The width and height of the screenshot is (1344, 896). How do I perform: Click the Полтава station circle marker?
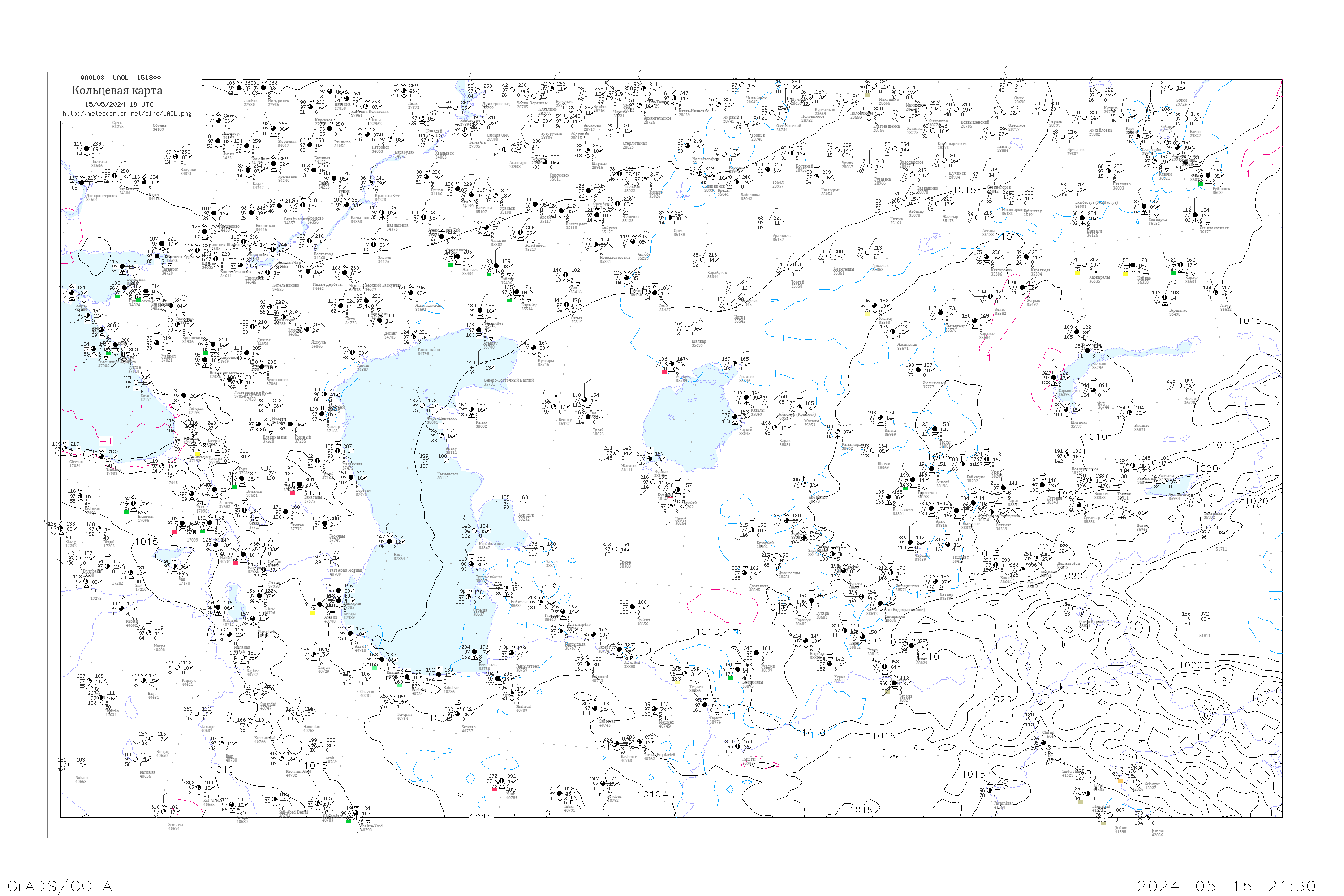pos(87,149)
